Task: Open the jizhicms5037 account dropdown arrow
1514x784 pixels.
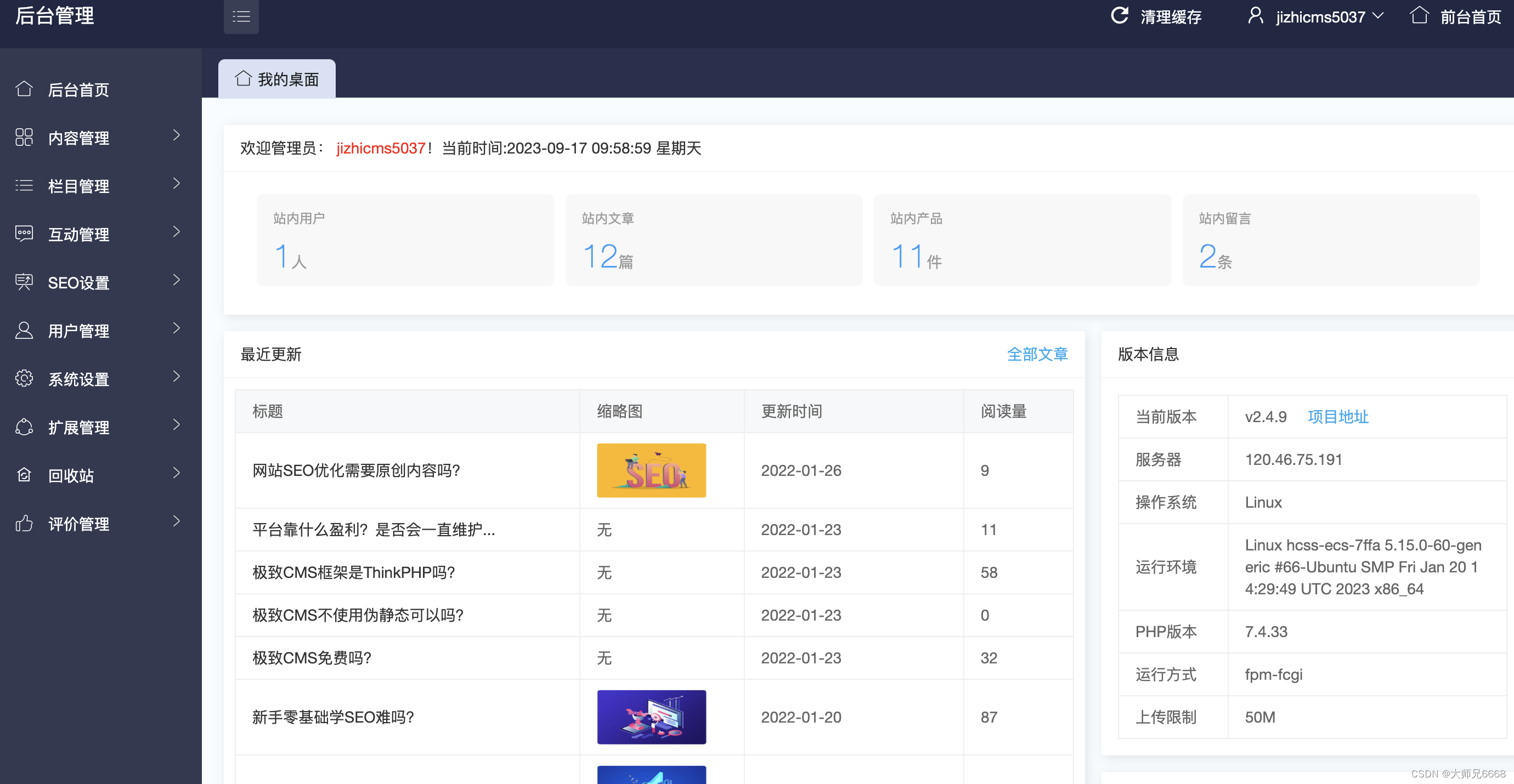Action: click(x=1377, y=16)
